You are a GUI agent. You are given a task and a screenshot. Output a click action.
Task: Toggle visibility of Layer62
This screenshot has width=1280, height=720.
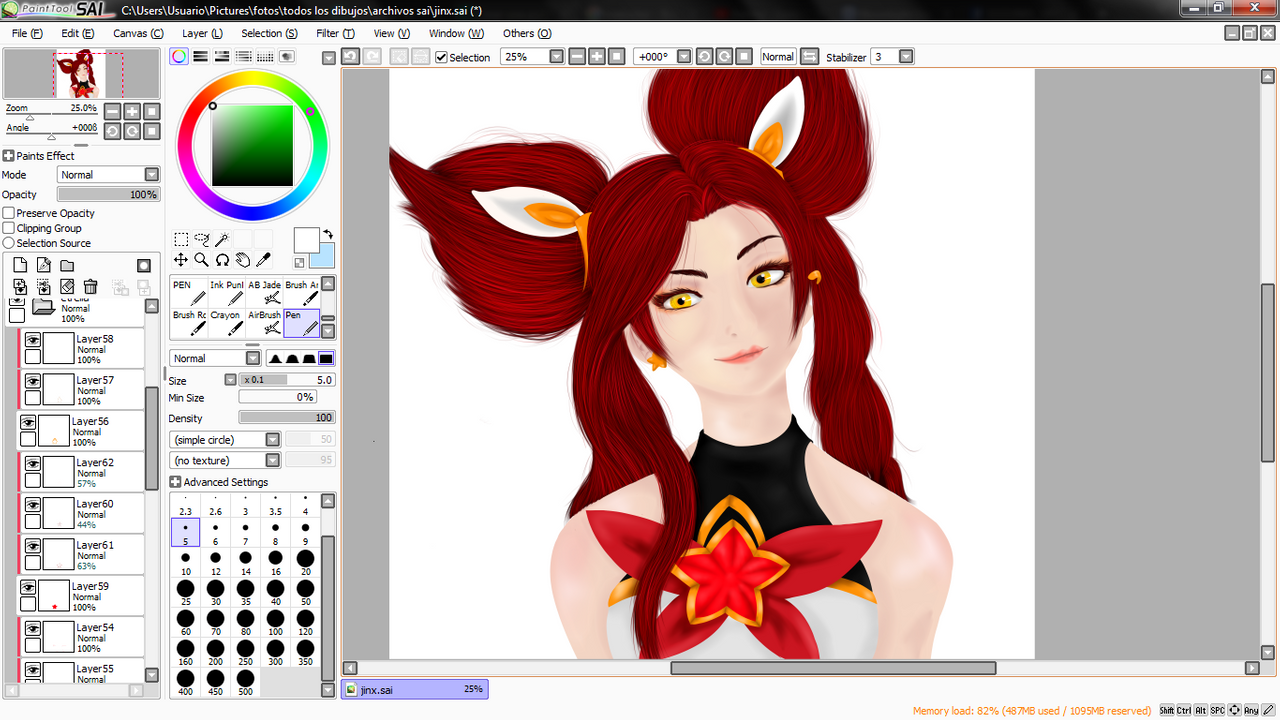pos(33,464)
